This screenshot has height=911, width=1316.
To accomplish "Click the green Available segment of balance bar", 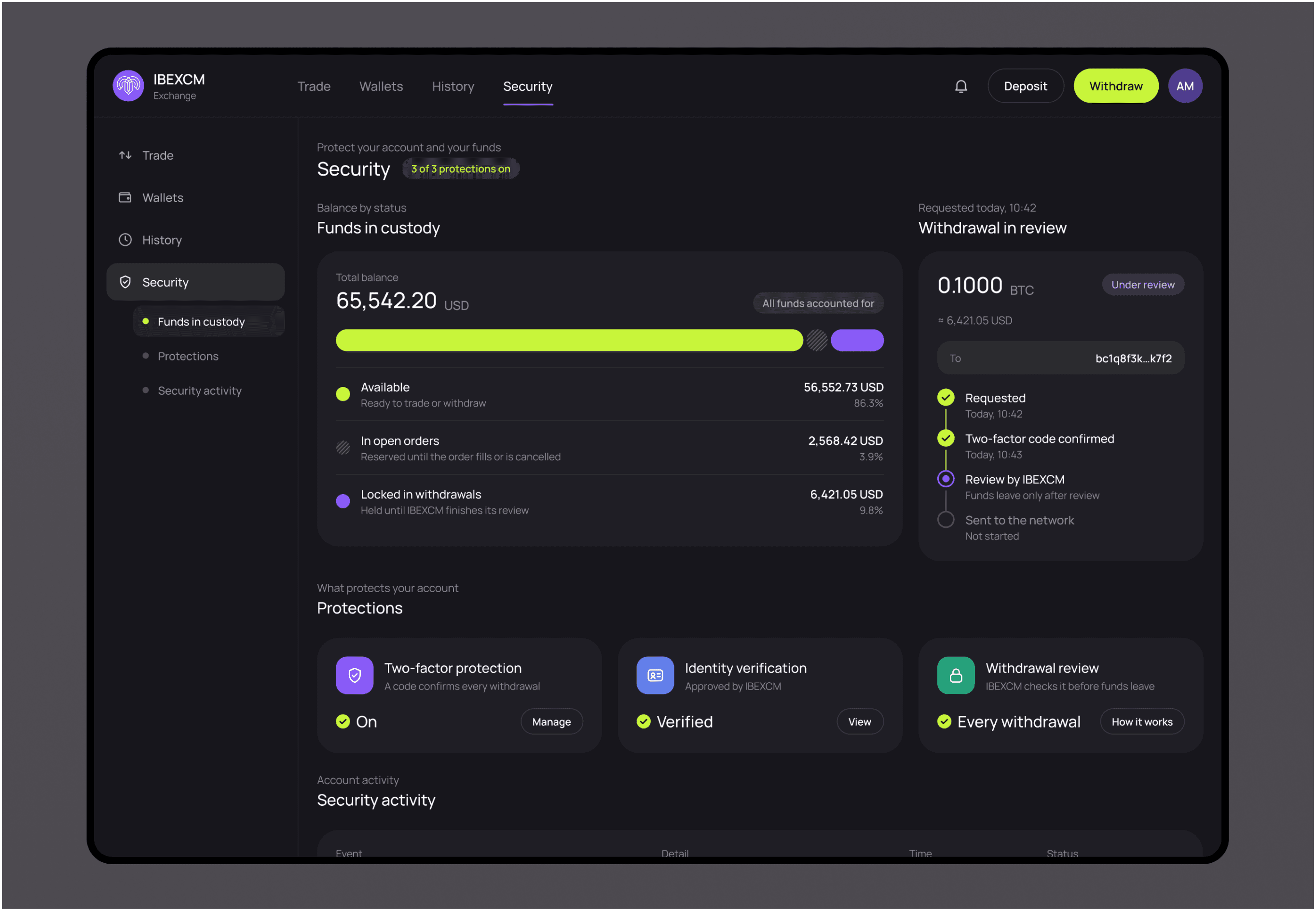I will pos(569,340).
